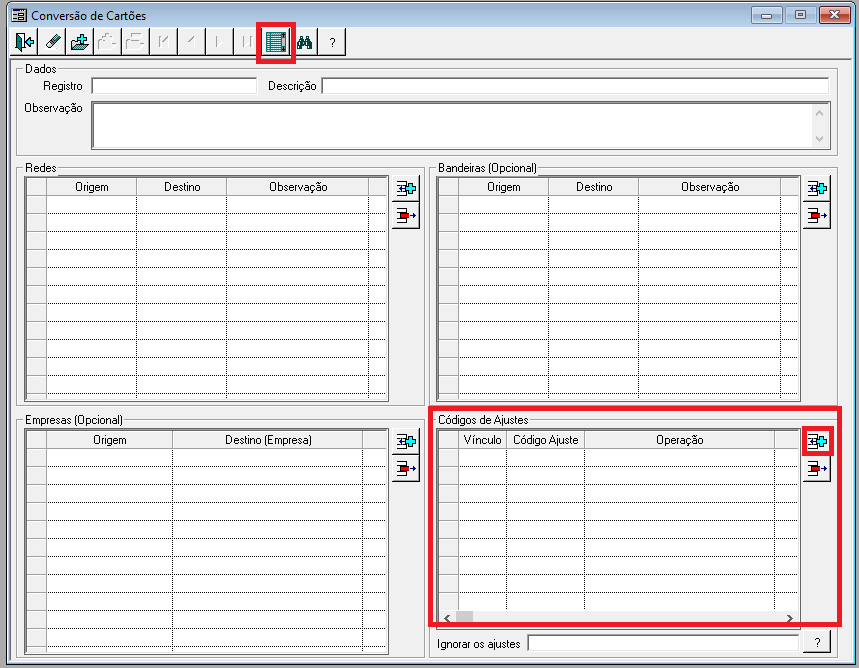The height and width of the screenshot is (668, 859).
Task: Click the add new record folder icon
Action: [x=80, y=42]
